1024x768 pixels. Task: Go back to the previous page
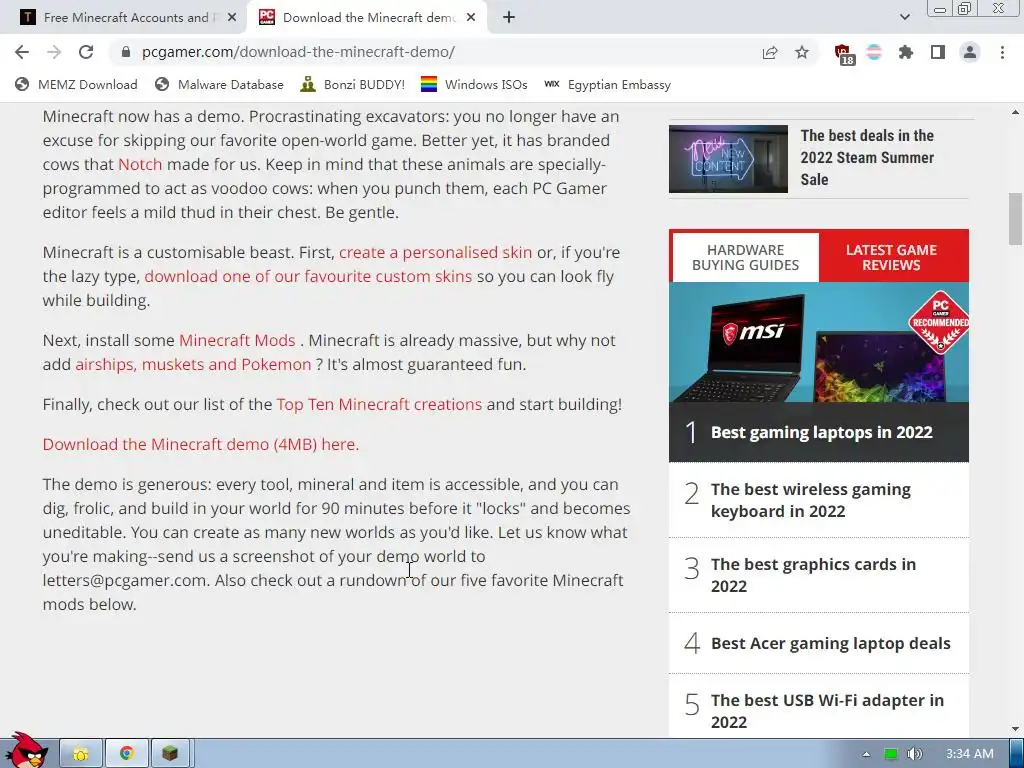22,52
